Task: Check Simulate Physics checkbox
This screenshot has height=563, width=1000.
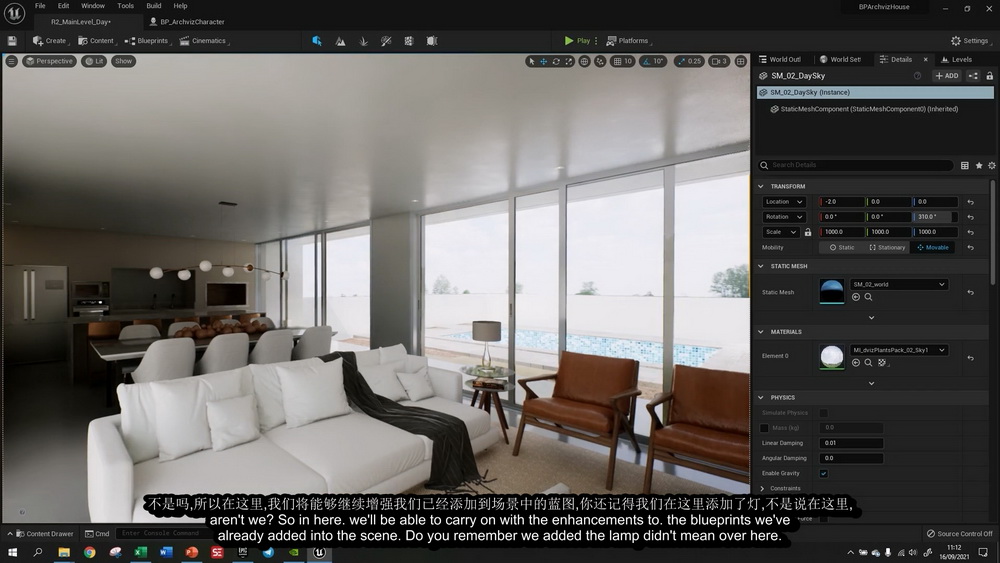Action: [x=823, y=413]
